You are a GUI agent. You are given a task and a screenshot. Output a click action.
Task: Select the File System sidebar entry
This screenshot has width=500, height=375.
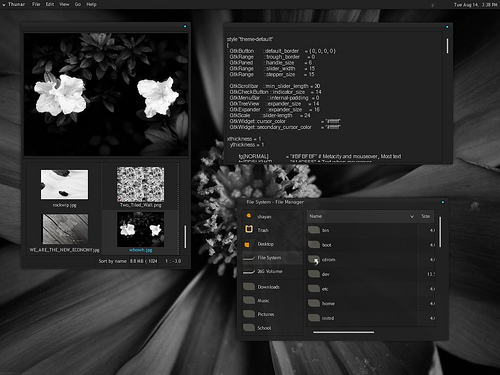(272, 258)
